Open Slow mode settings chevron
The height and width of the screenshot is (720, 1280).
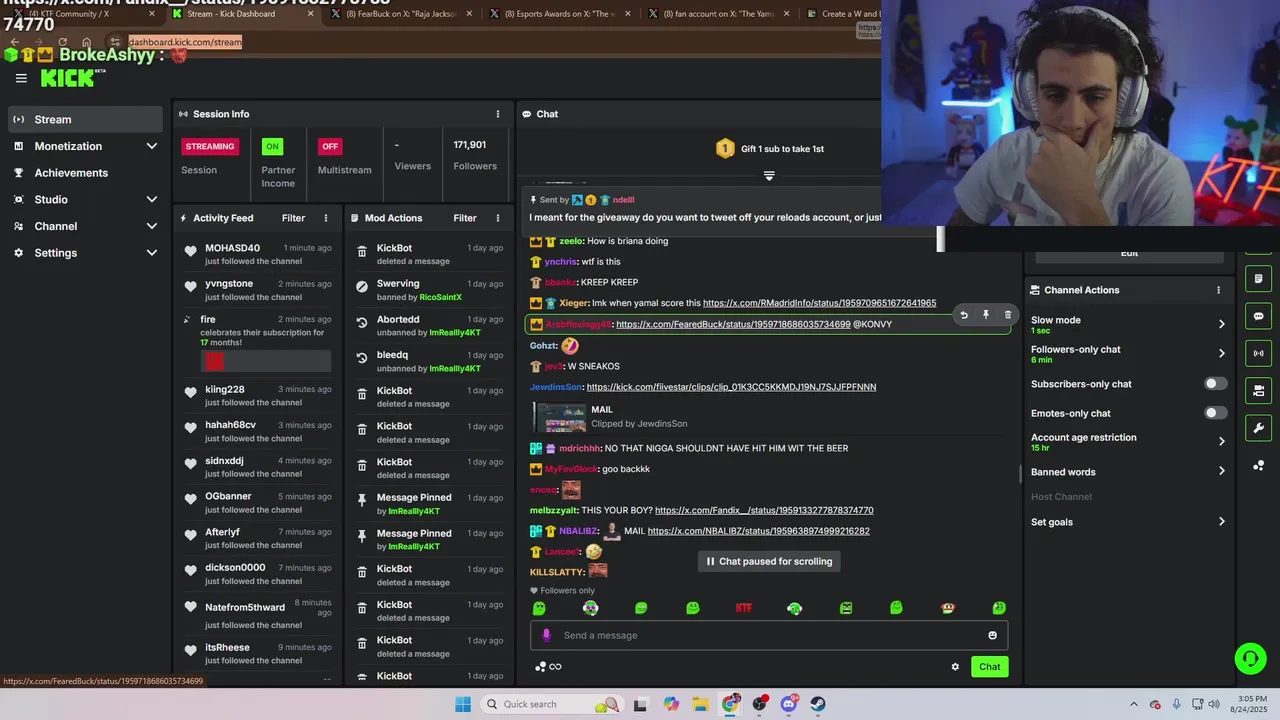pyautogui.click(x=1221, y=324)
